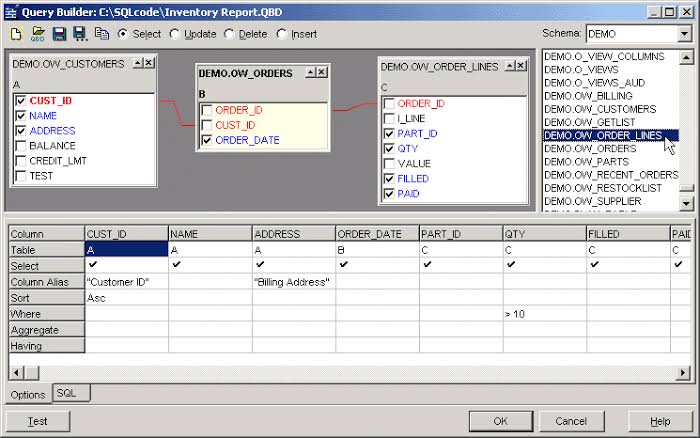This screenshot has height=438, width=700.
Task: Check the BALANCE column checkbox
Action: [x=21, y=146]
